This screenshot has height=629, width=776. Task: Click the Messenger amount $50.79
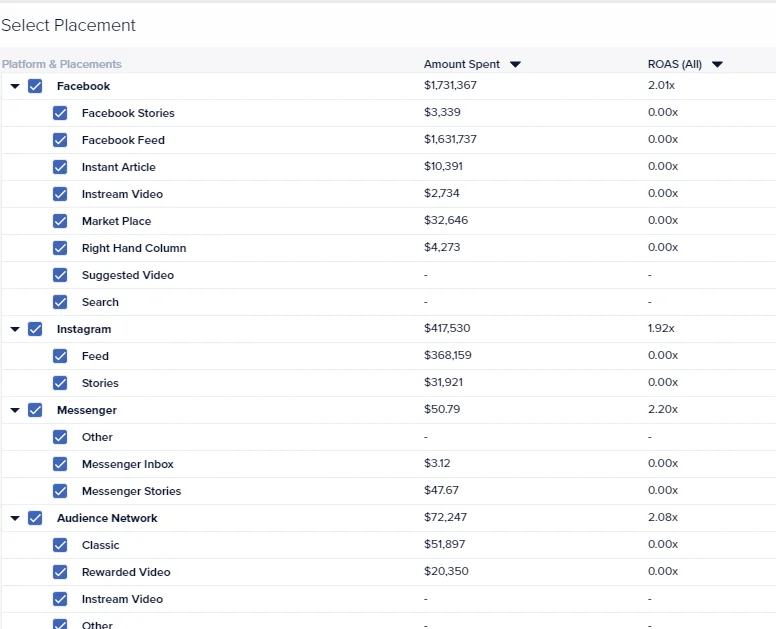tap(442, 409)
